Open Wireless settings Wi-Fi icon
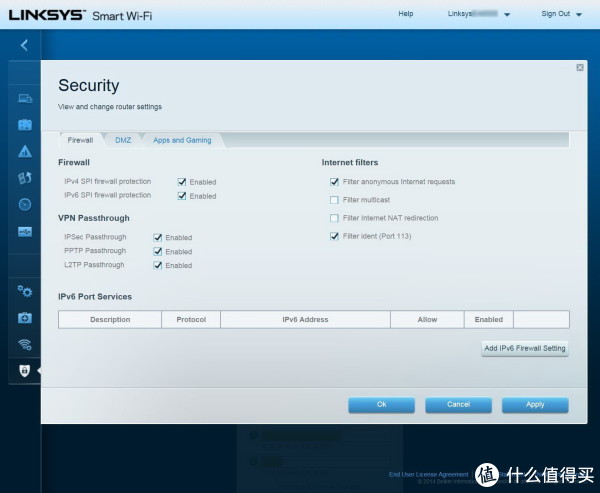 coord(25,344)
